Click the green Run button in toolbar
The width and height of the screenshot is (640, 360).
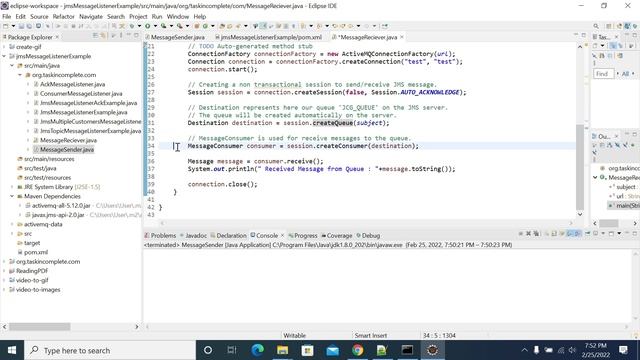pos(147,26)
